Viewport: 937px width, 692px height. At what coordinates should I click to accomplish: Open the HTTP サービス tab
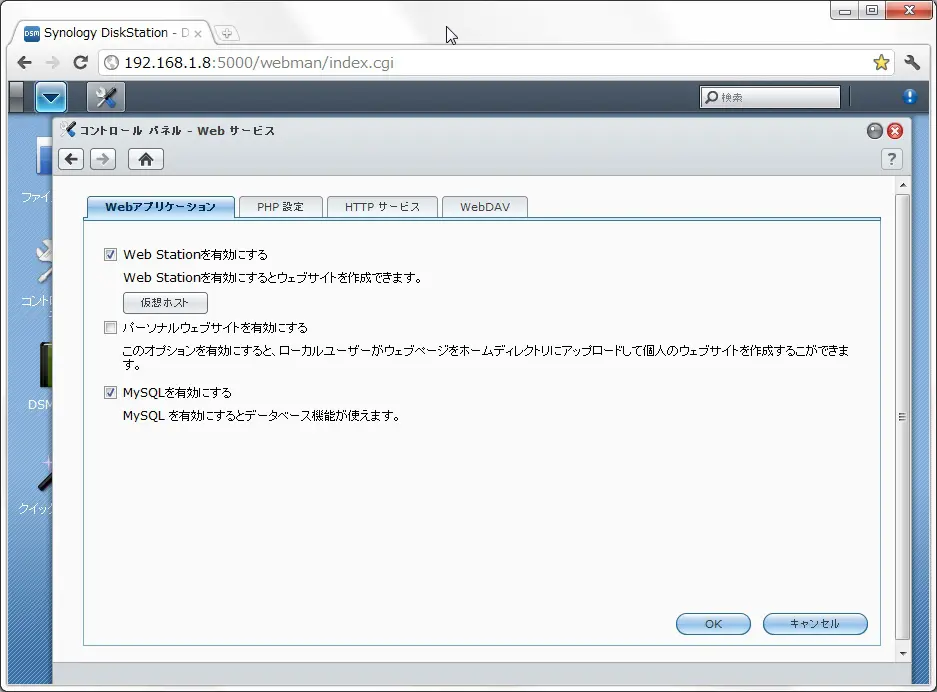[382, 207]
